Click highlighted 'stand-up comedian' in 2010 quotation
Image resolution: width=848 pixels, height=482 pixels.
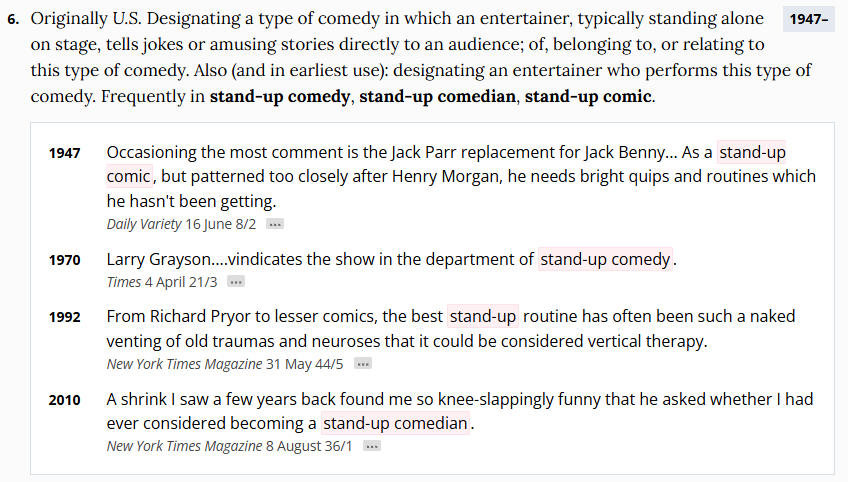[395, 423]
